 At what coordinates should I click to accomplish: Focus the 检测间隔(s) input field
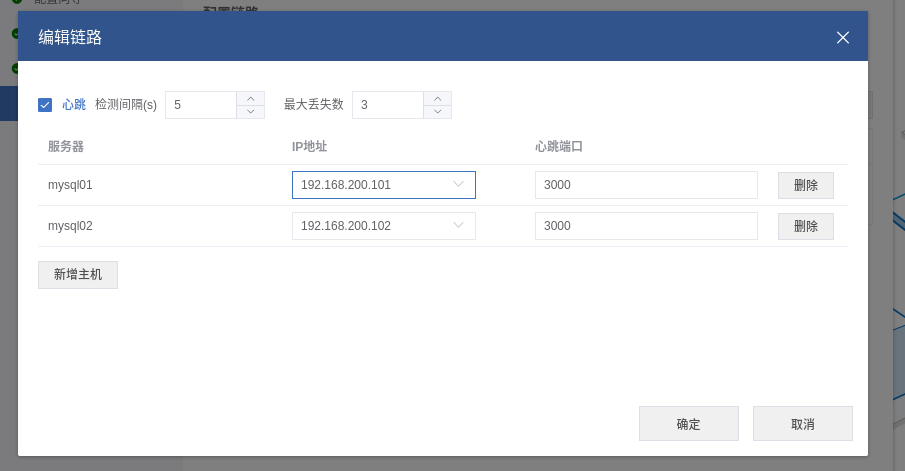click(x=201, y=105)
